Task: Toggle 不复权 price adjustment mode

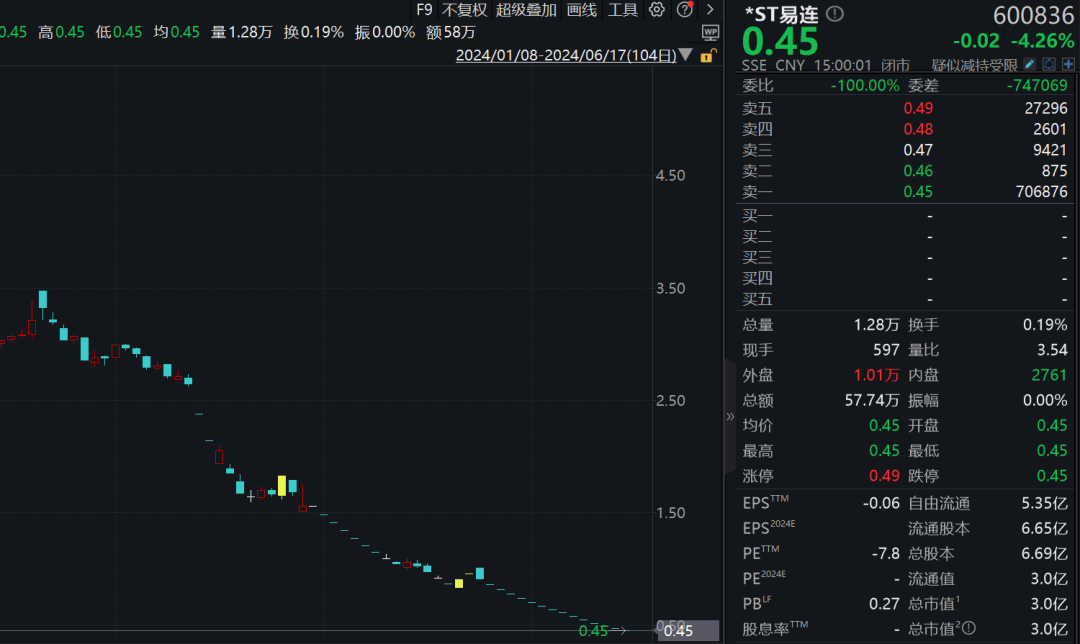Action: pos(464,10)
